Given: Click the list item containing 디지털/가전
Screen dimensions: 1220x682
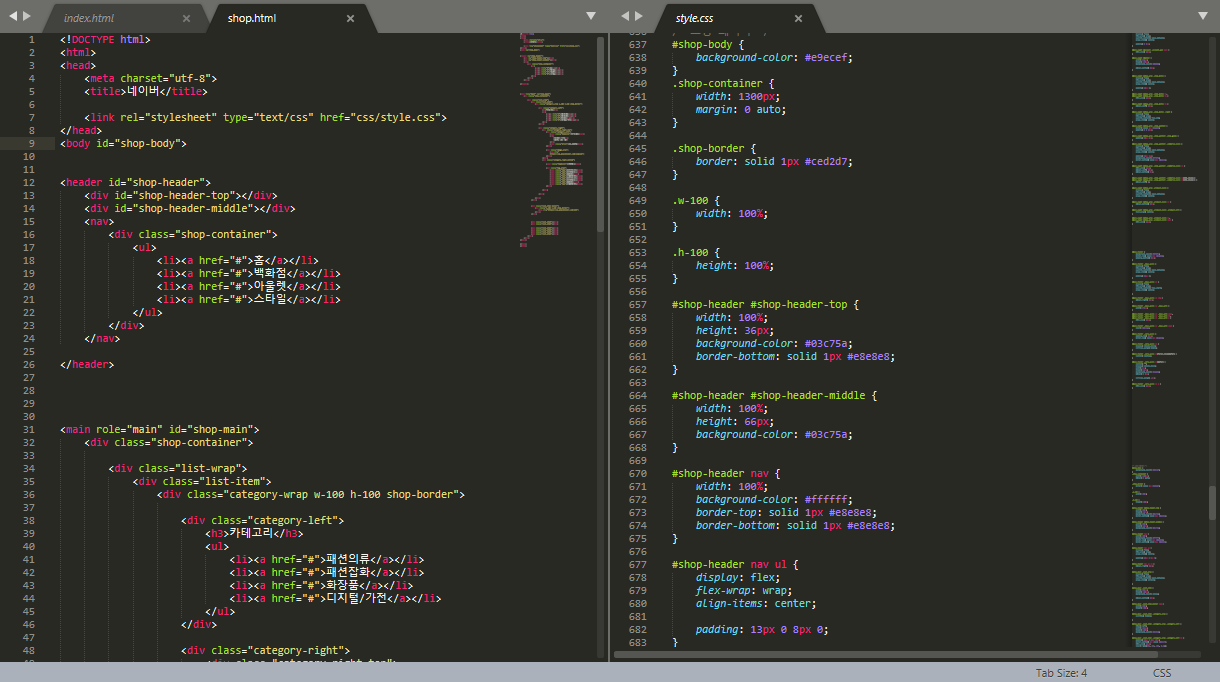Looking at the screenshot, I should coord(335,598).
